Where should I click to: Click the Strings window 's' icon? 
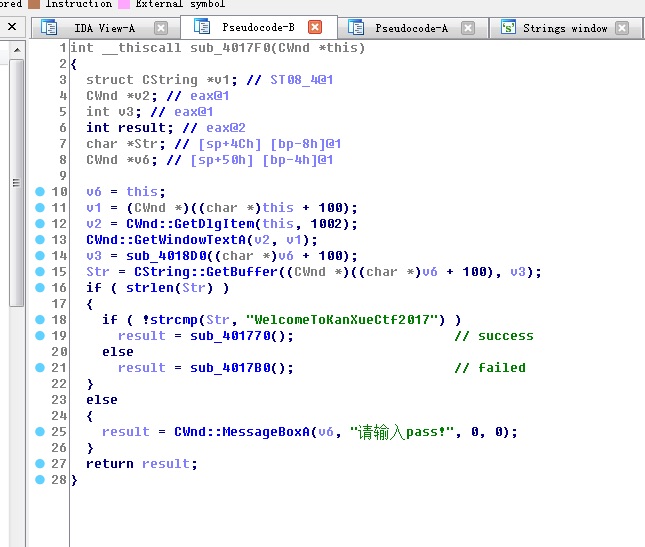508,28
